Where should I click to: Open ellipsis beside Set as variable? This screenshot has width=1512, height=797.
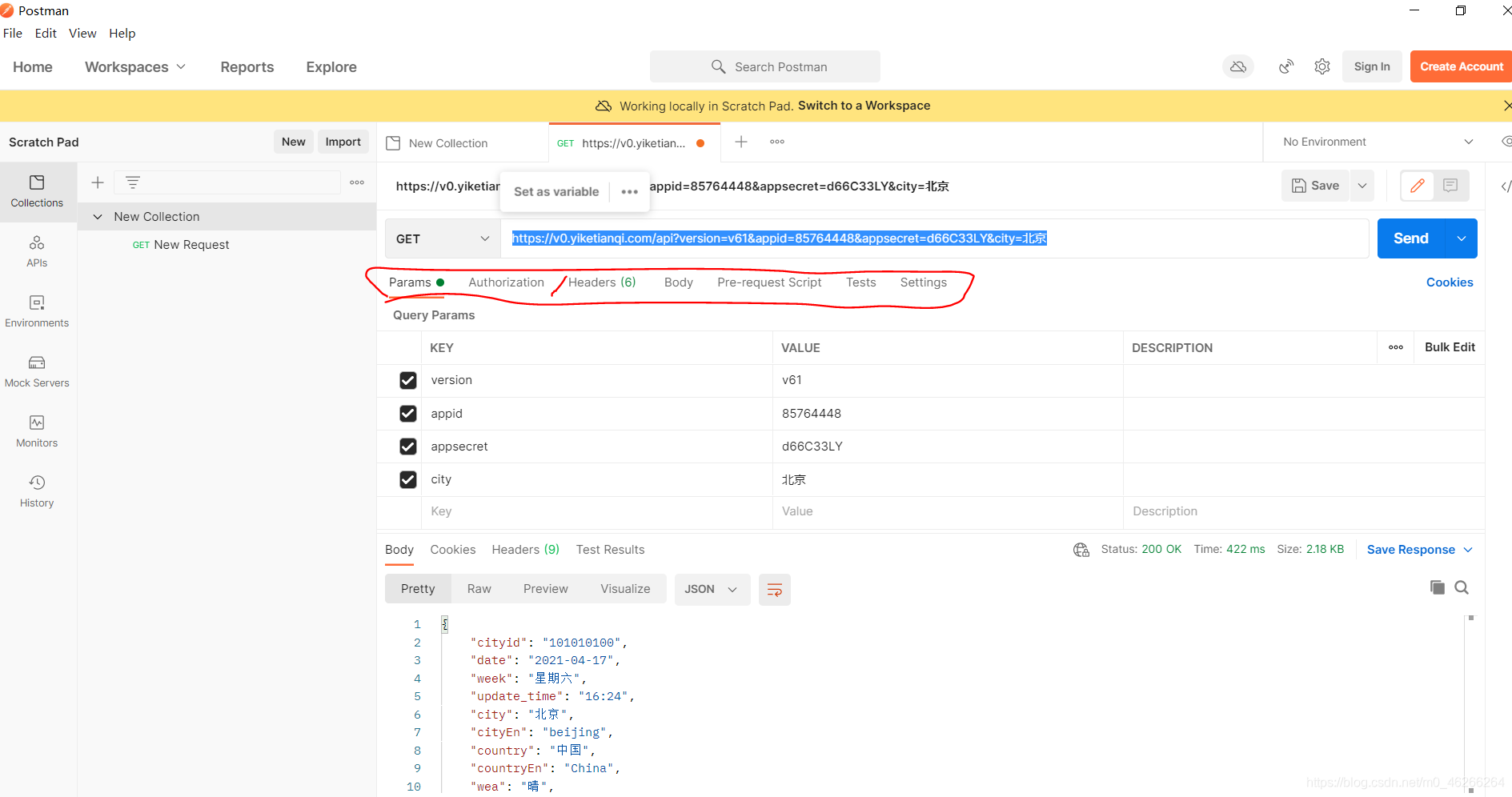630,192
